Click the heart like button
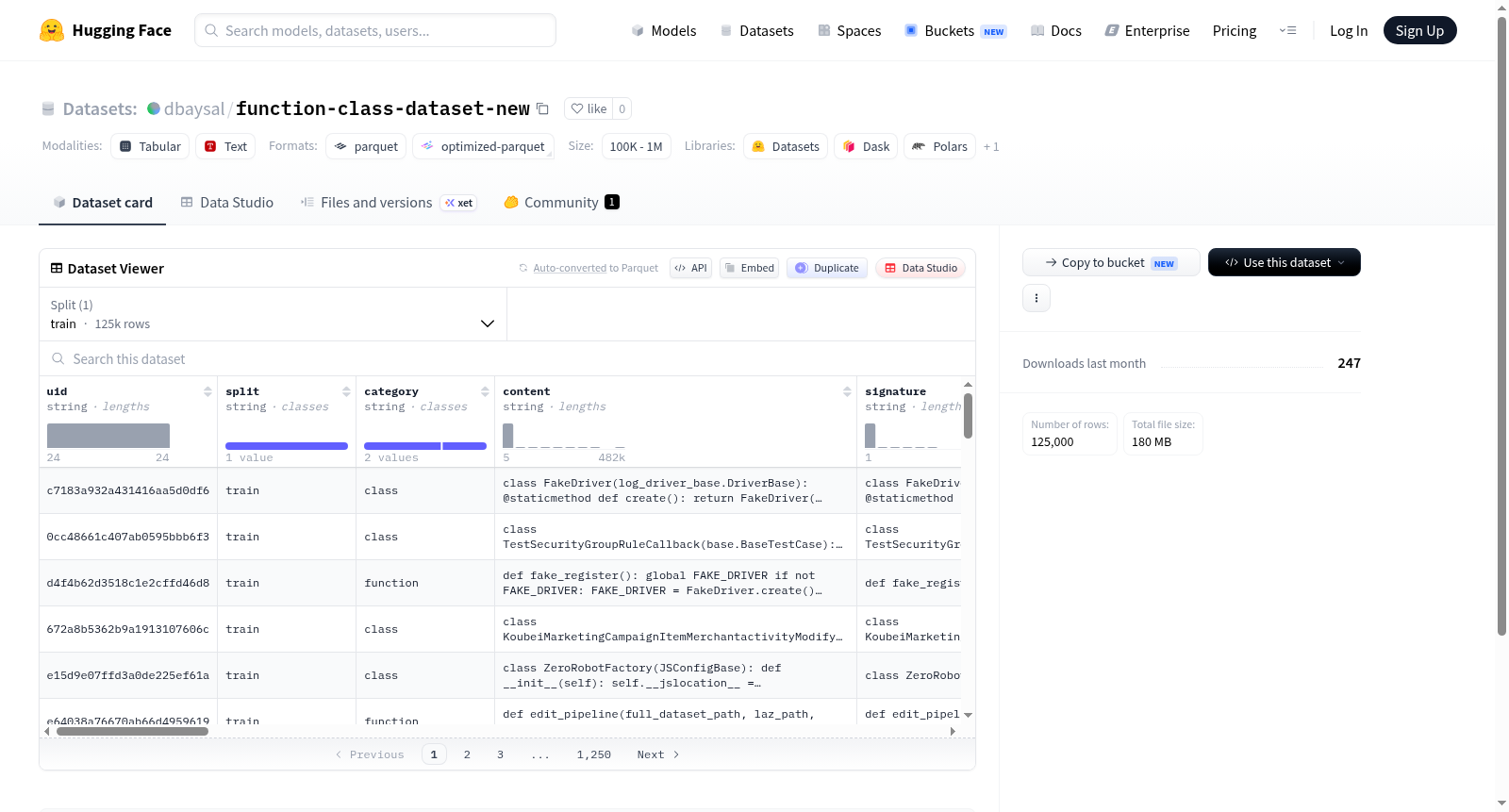This screenshot has width=1509, height=812. 589,108
